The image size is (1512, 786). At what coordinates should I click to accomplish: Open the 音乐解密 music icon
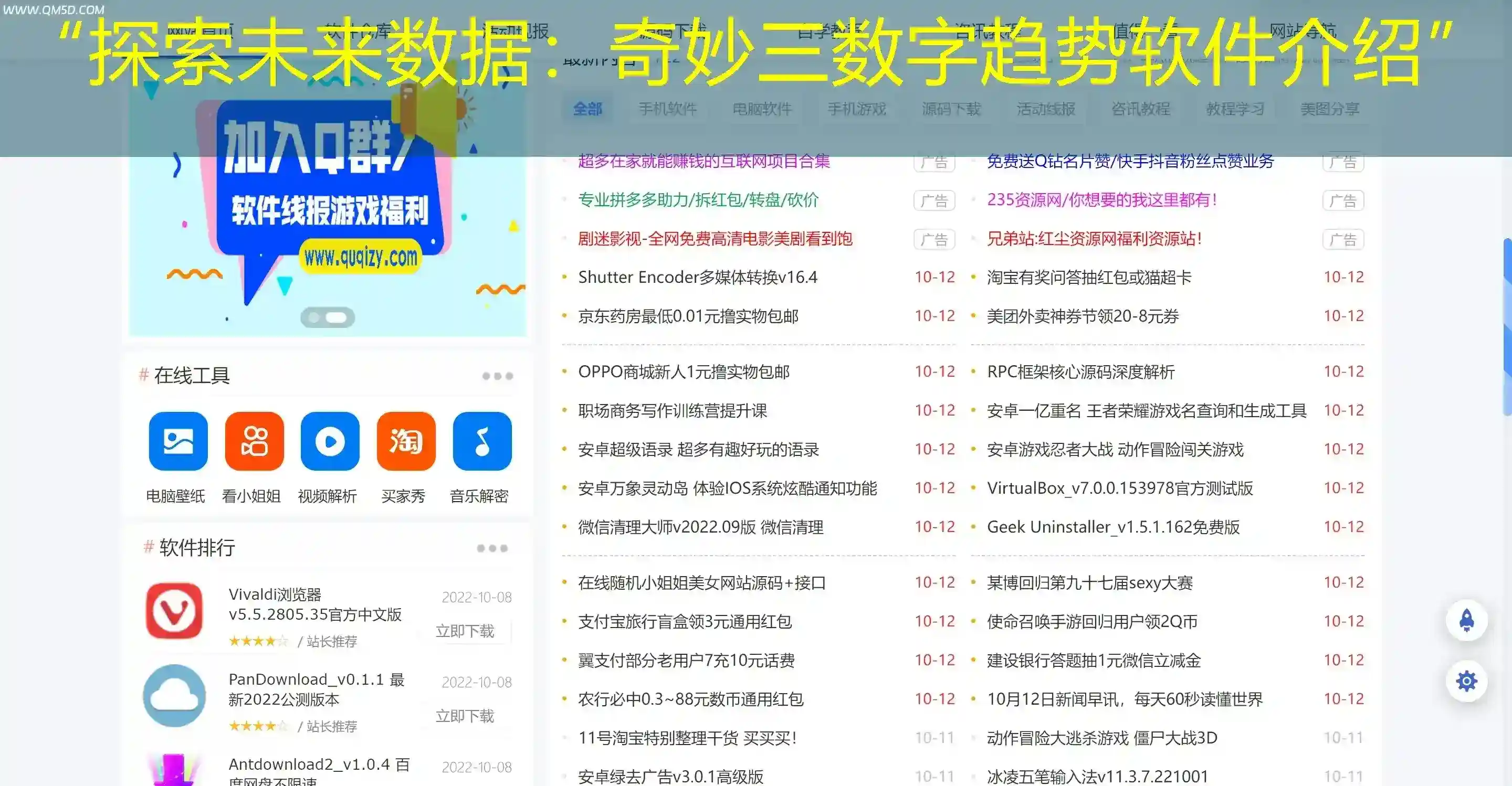pos(482,441)
